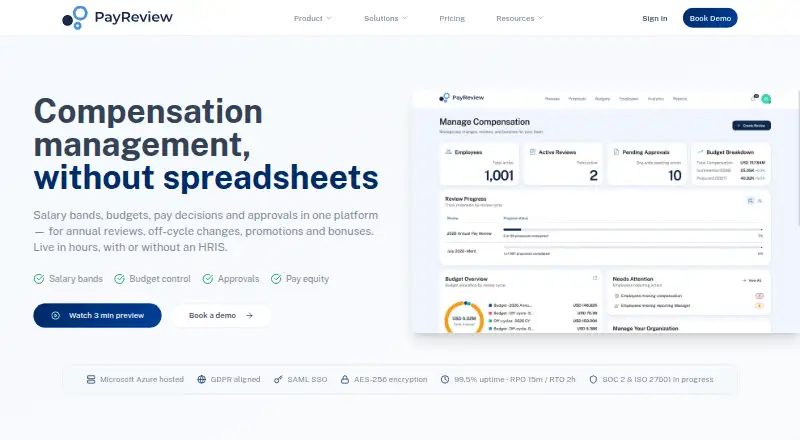Expand the Solutions dropdown menu
Image resolution: width=800 pixels, height=440 pixels.
(x=385, y=18)
